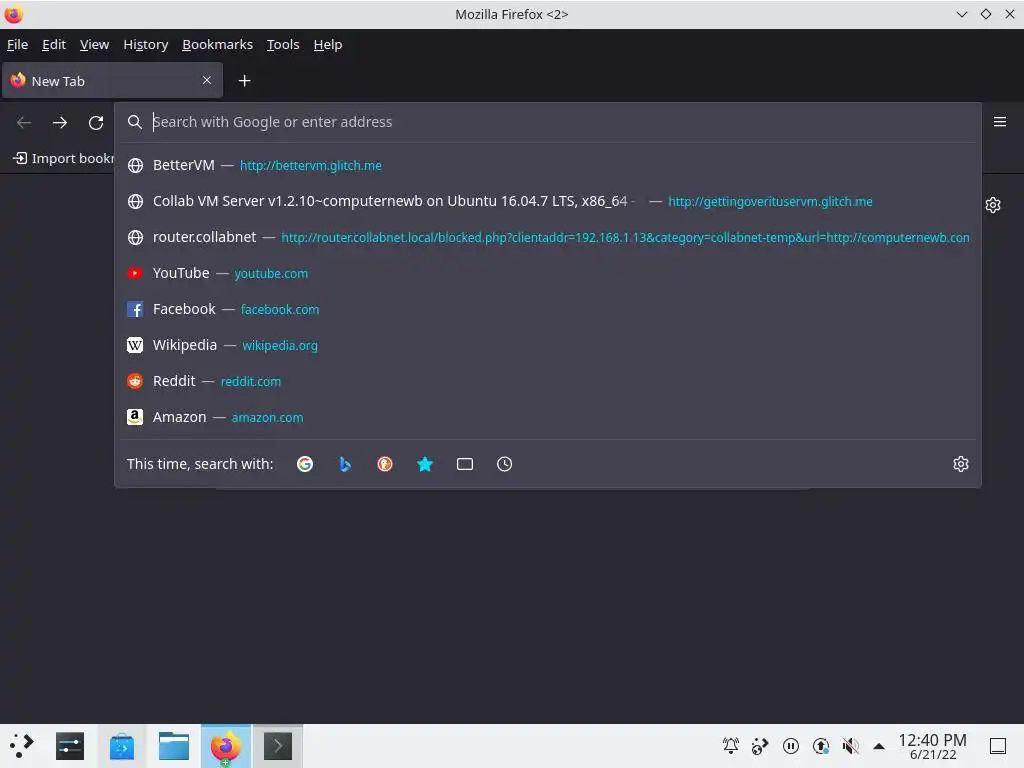
Task: Click the BetterVM suggestion title
Action: click(x=184, y=165)
